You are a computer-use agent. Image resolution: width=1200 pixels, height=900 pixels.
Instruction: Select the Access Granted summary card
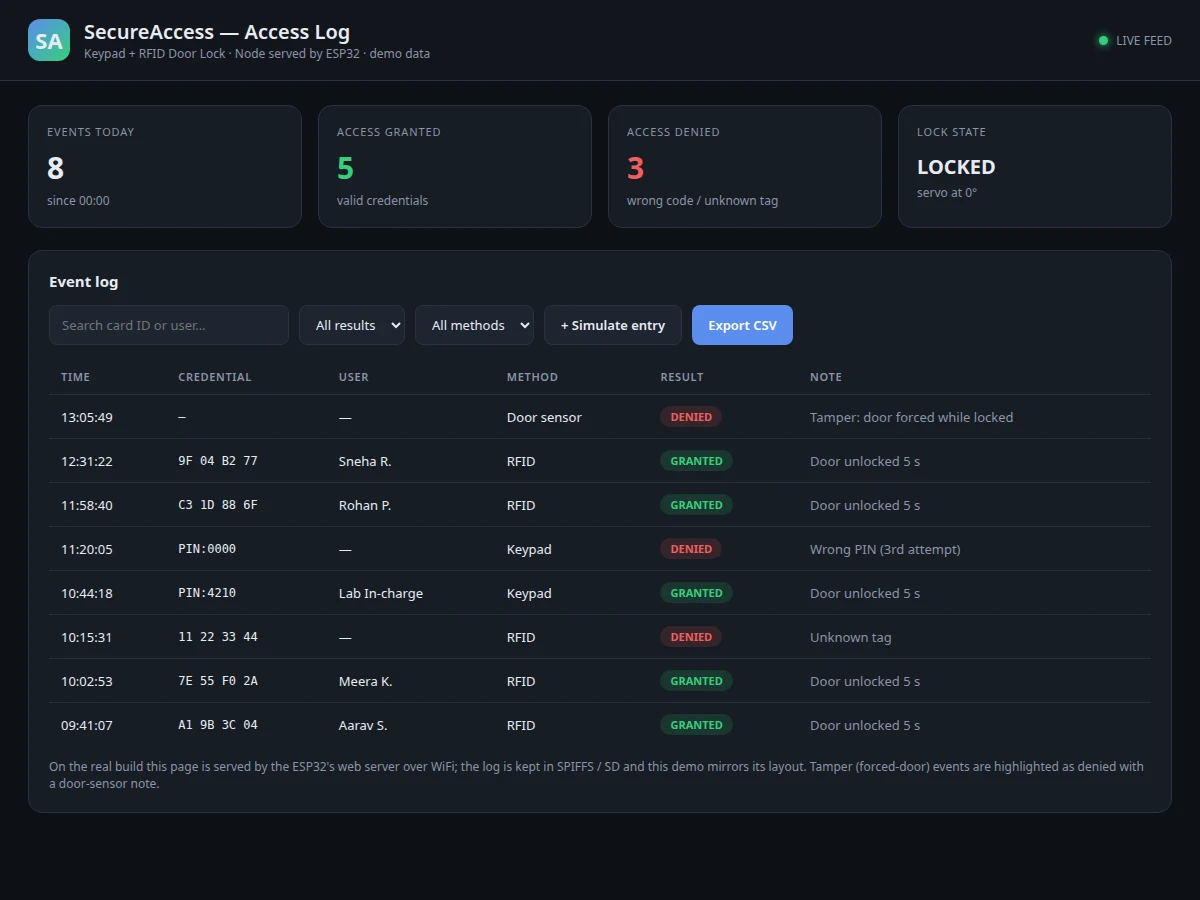(455, 167)
